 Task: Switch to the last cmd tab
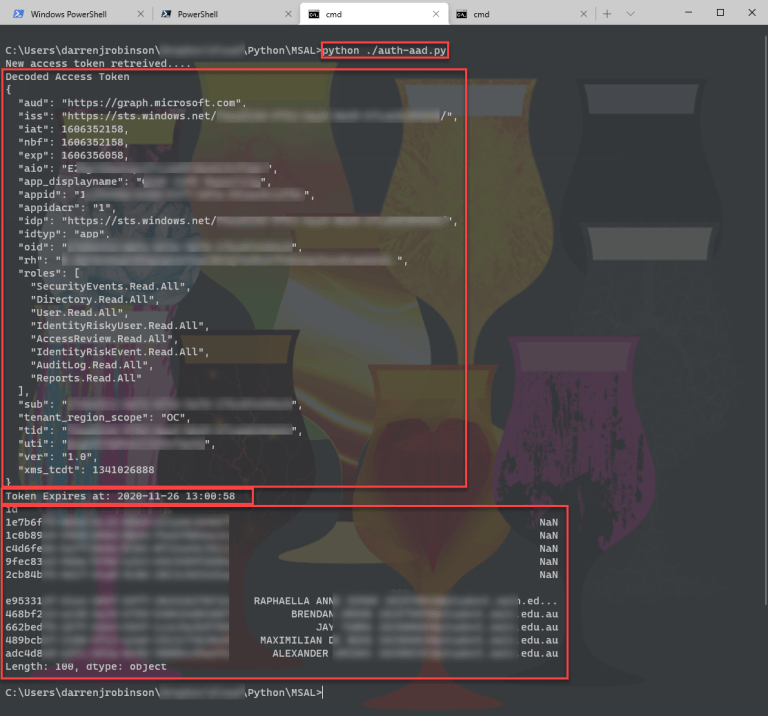click(522, 14)
